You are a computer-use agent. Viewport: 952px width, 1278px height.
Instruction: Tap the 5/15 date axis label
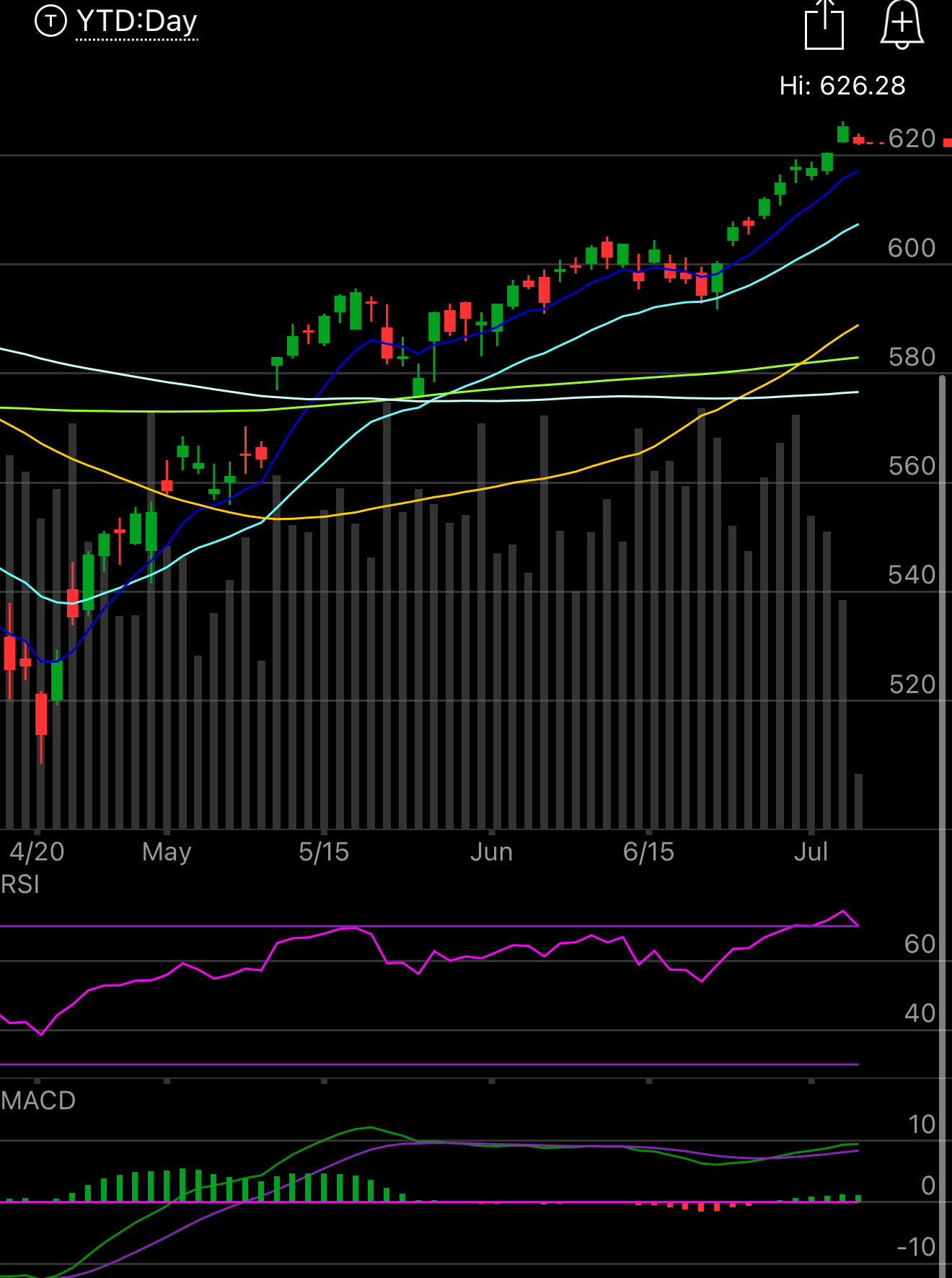(324, 852)
